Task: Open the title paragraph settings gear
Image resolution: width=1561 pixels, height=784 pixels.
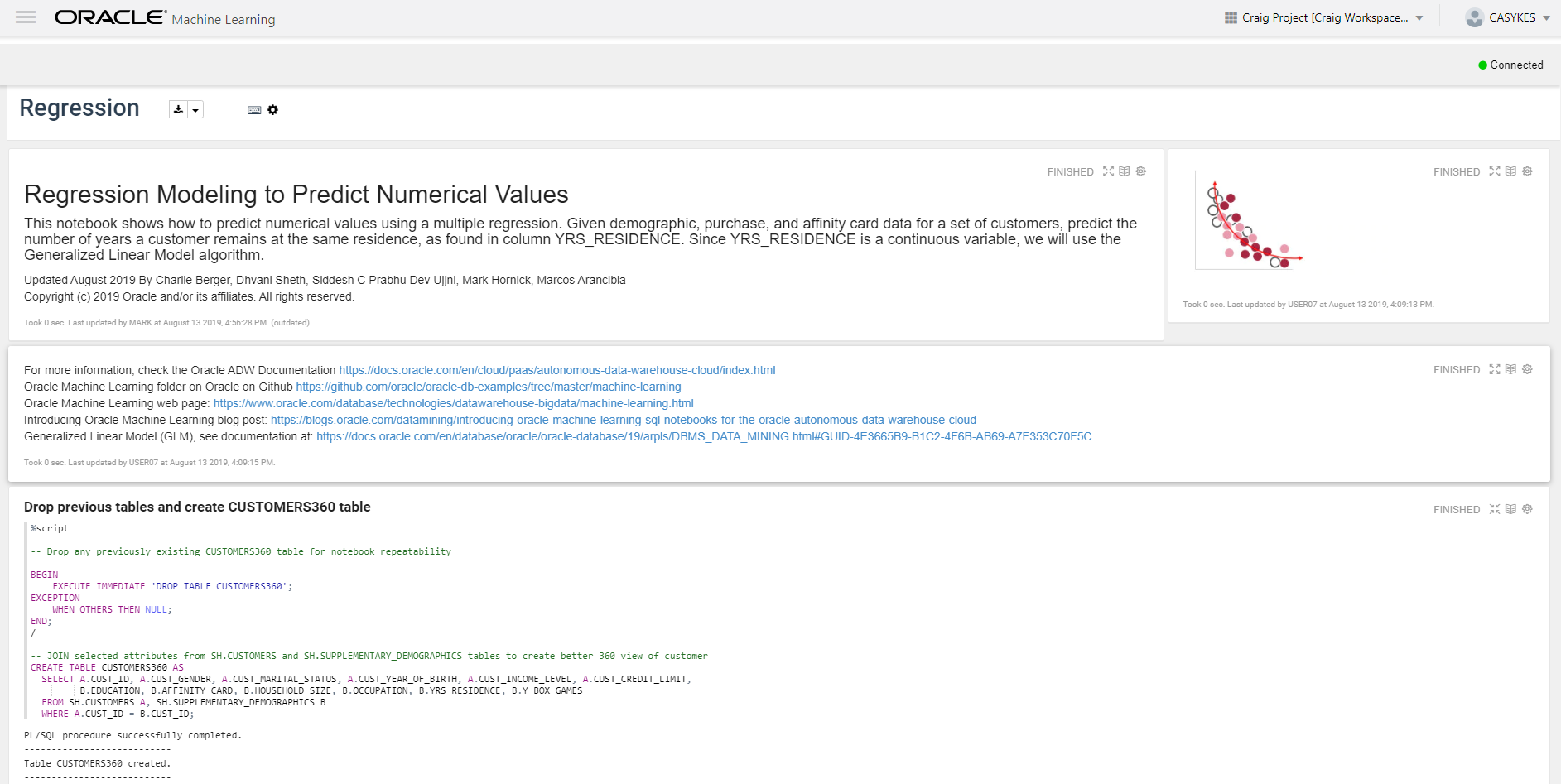Action: click(x=1141, y=171)
